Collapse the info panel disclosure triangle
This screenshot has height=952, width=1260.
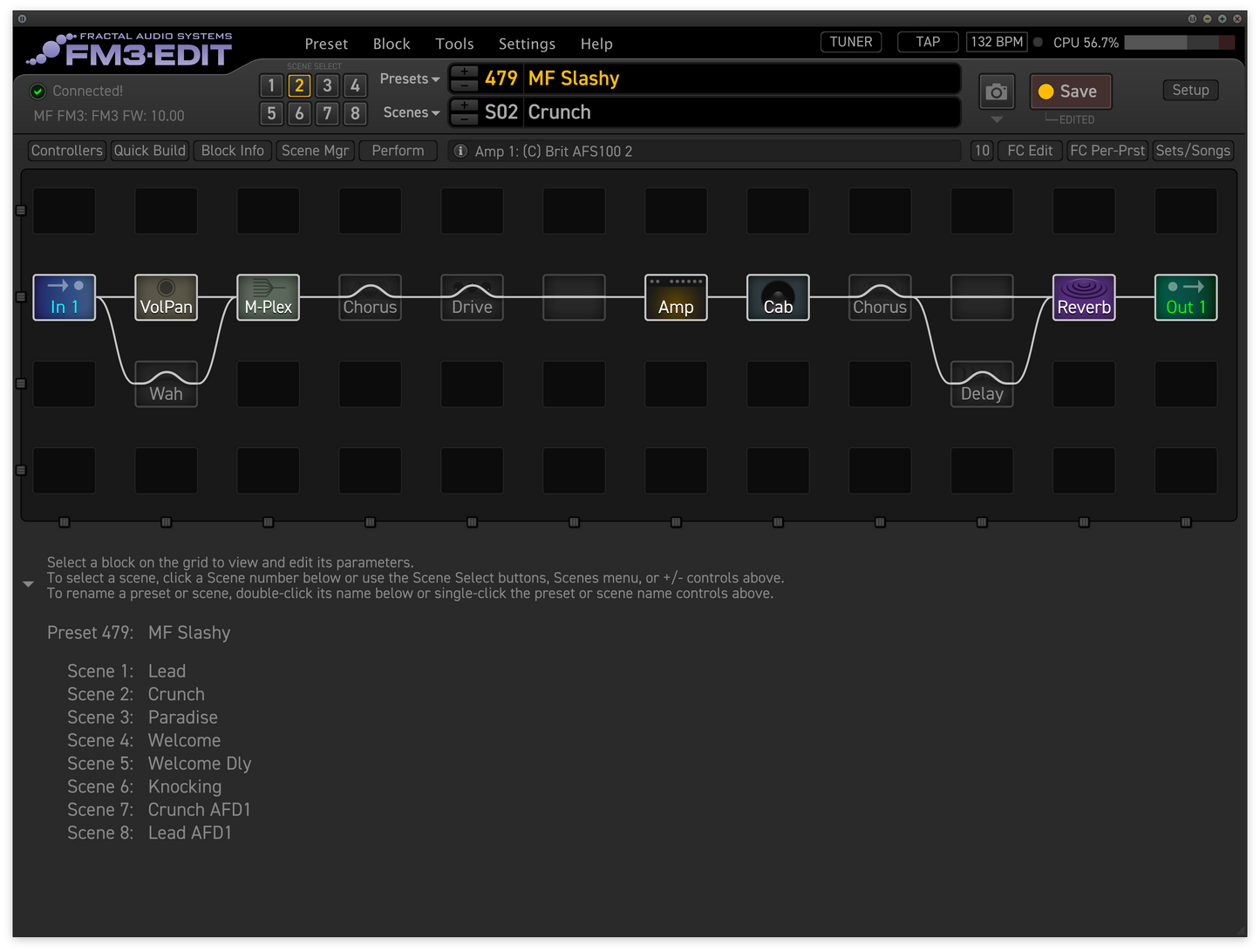pyautogui.click(x=28, y=584)
